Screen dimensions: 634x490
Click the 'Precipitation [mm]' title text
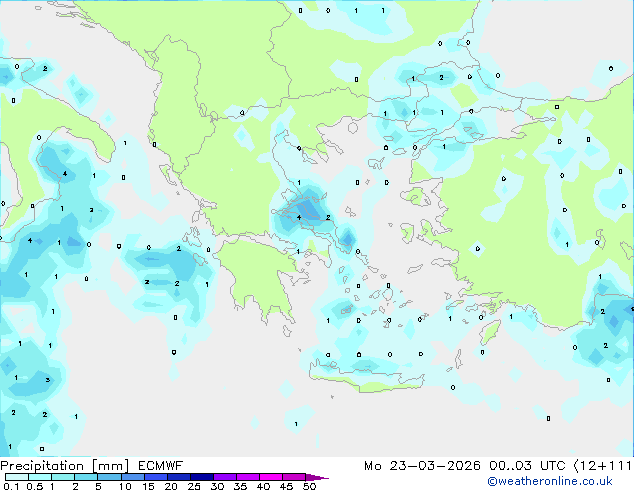click(x=65, y=466)
